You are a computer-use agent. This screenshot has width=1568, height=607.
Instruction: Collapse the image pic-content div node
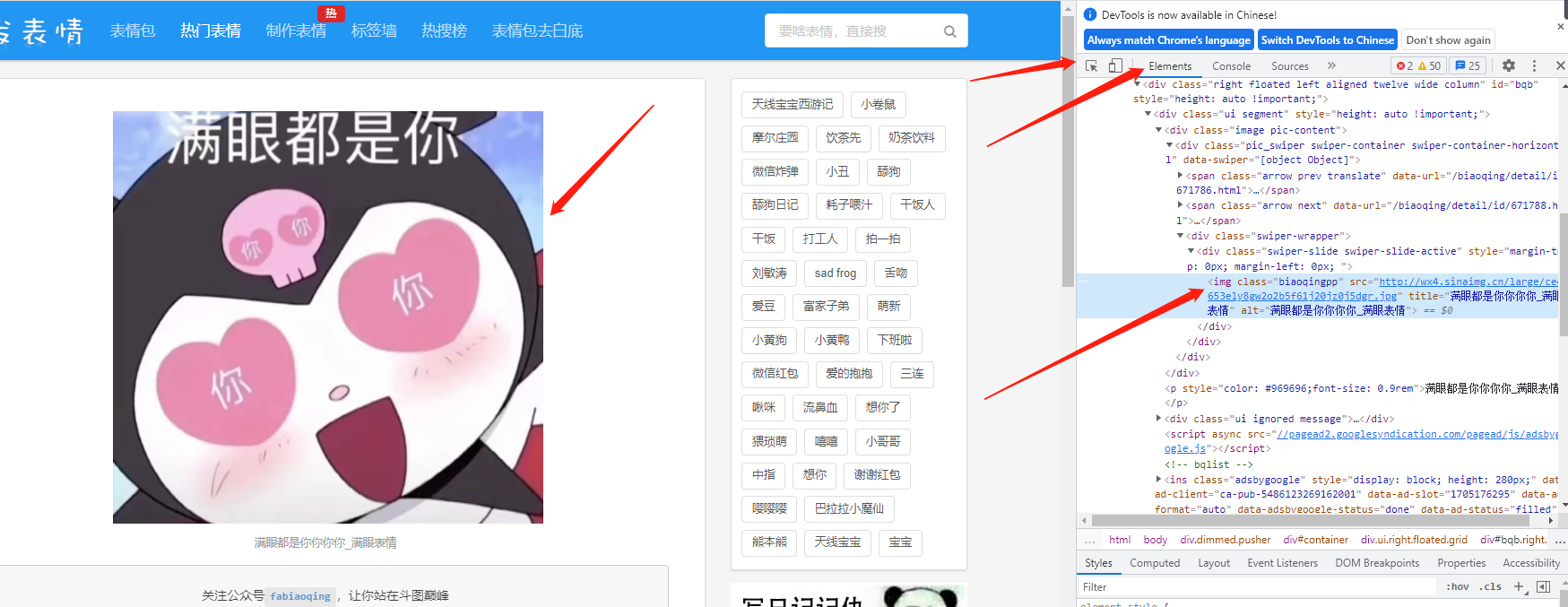pyautogui.click(x=1159, y=130)
